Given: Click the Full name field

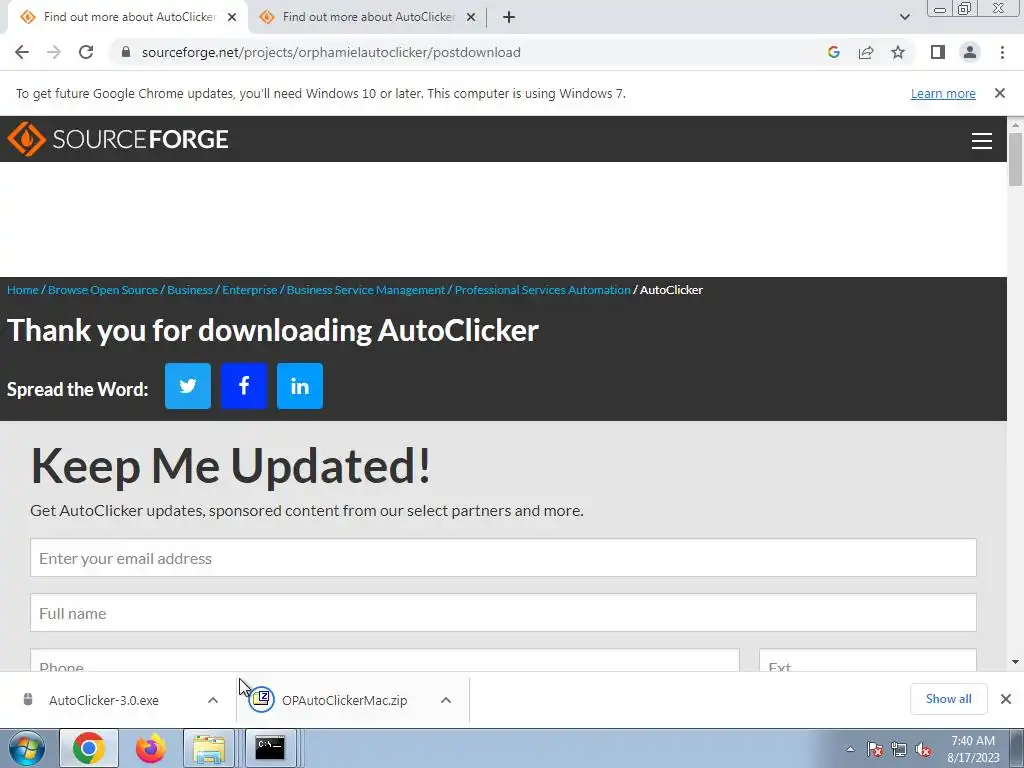Looking at the screenshot, I should pos(503,613).
